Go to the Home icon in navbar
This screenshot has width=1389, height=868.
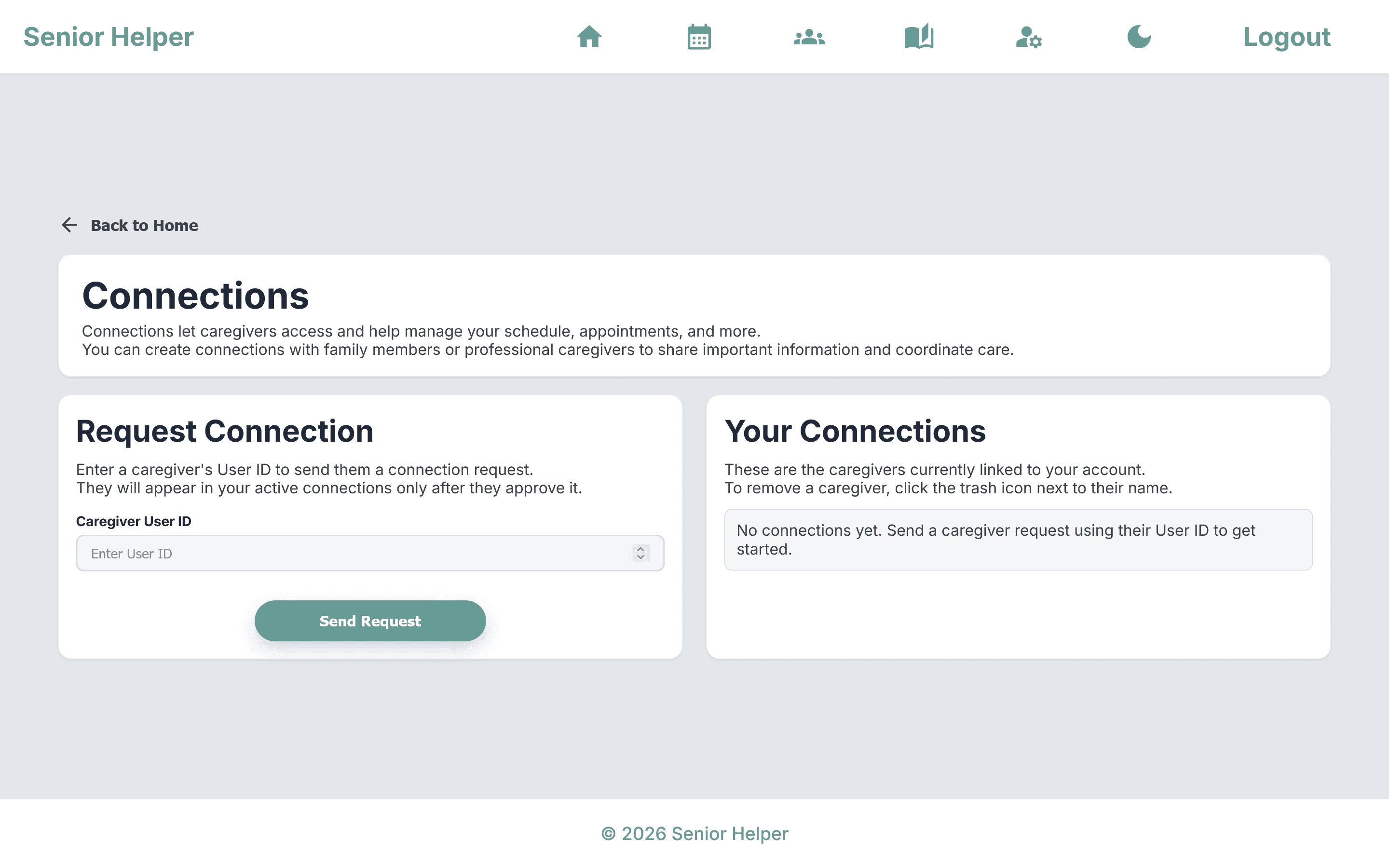[x=589, y=37]
